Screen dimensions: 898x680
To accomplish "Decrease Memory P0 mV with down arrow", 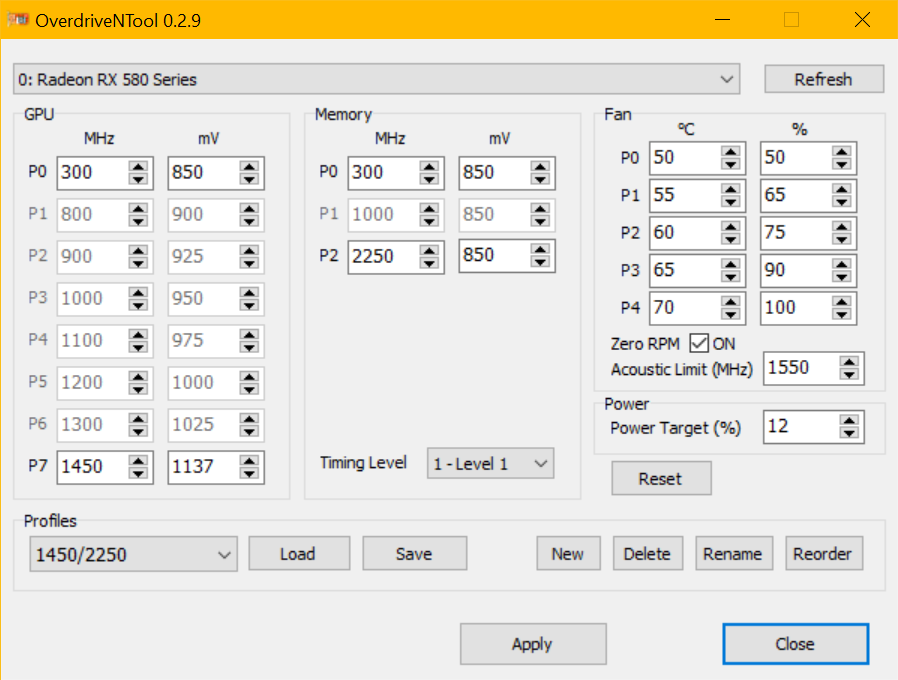I will 540,179.
